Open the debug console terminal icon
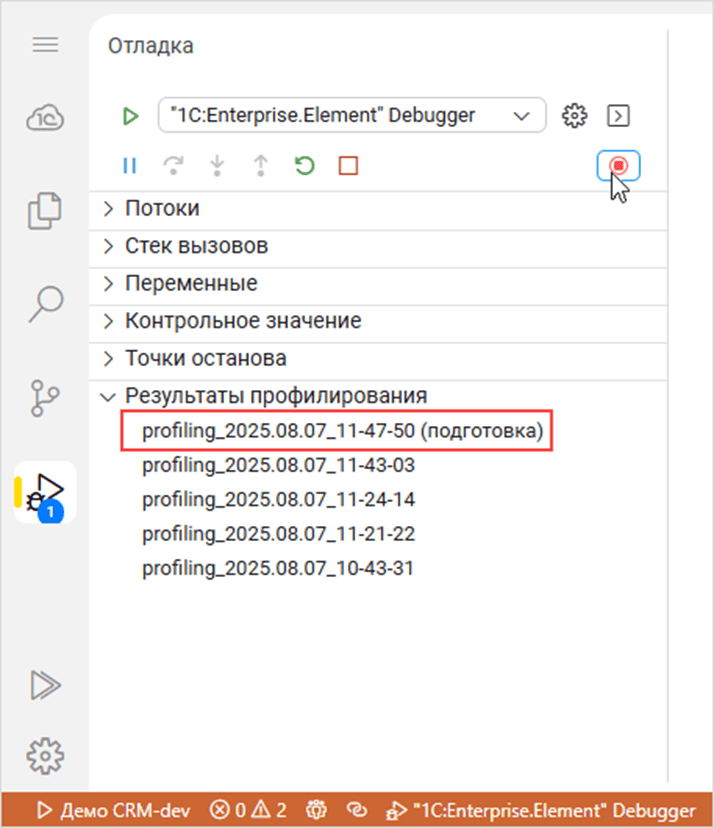 coord(619,115)
